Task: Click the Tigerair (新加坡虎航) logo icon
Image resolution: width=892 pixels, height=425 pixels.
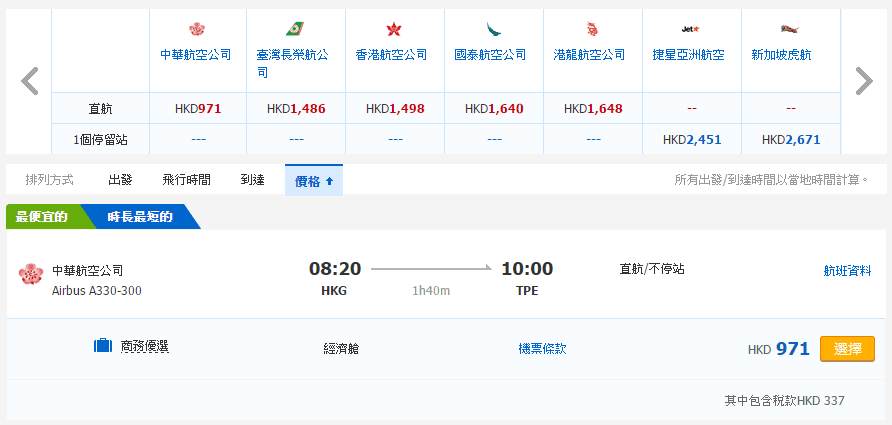Action: [x=789, y=29]
